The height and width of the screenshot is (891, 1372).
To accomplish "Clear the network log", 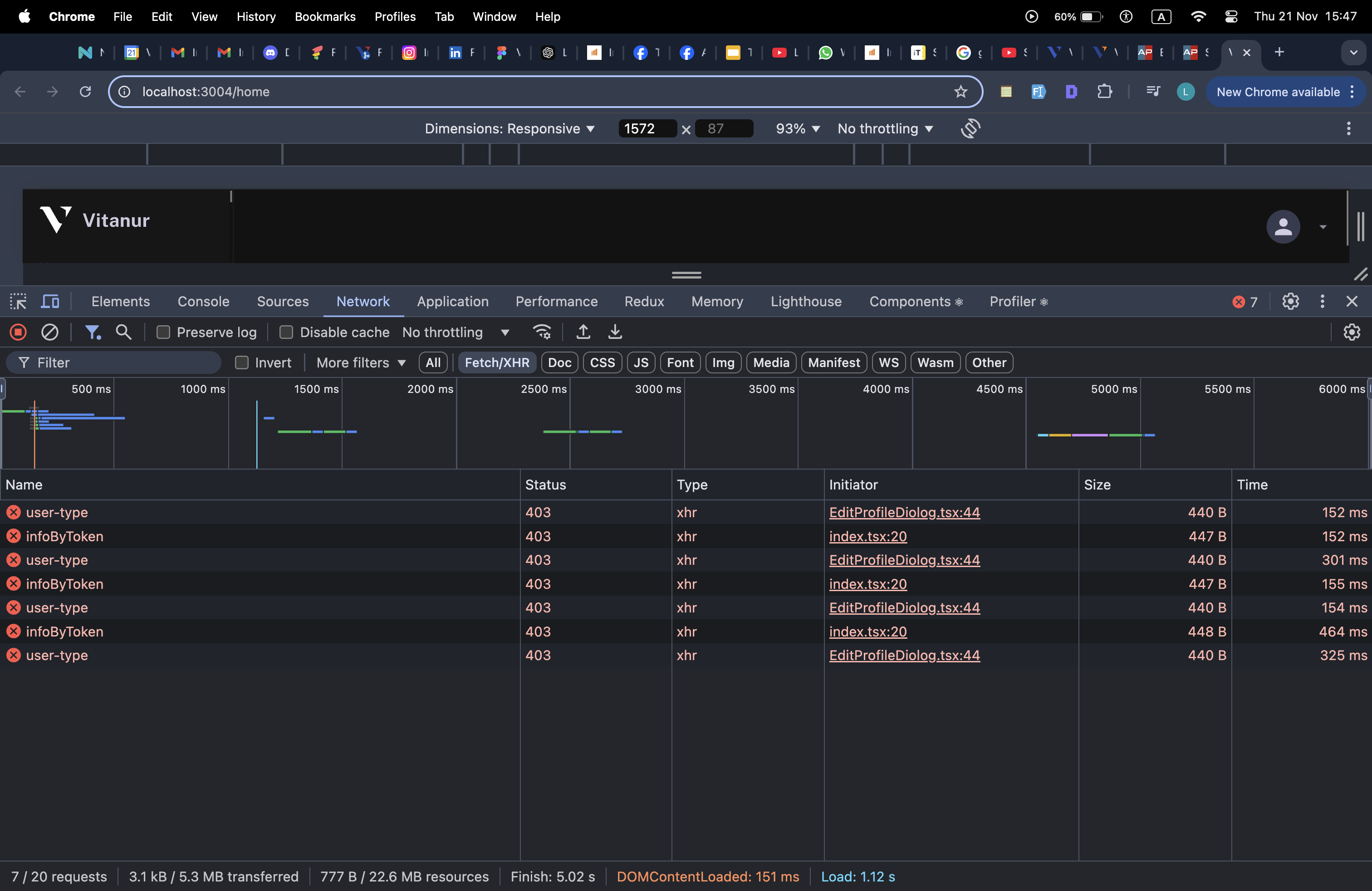I will pos(49,332).
